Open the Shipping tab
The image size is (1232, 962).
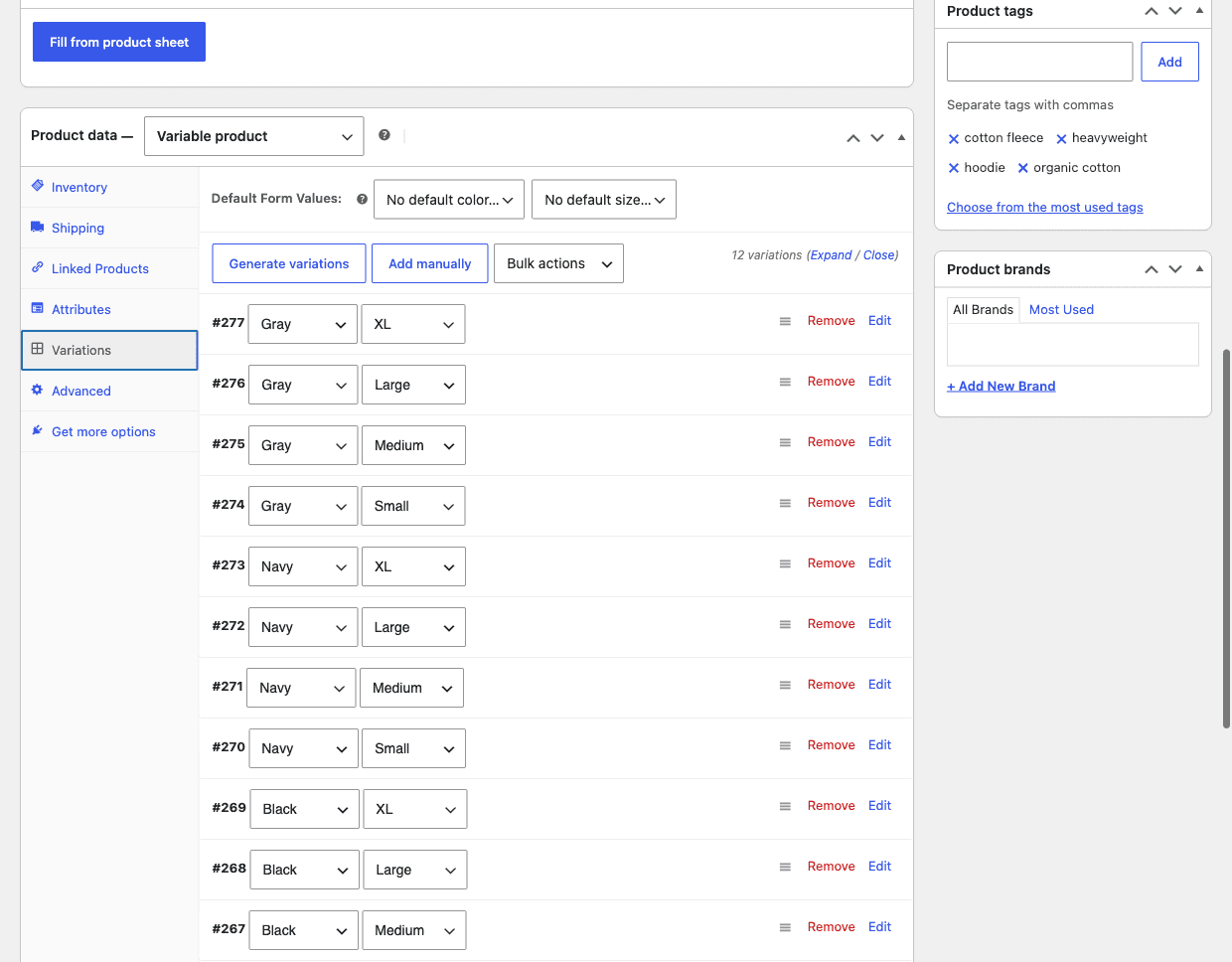109,228
